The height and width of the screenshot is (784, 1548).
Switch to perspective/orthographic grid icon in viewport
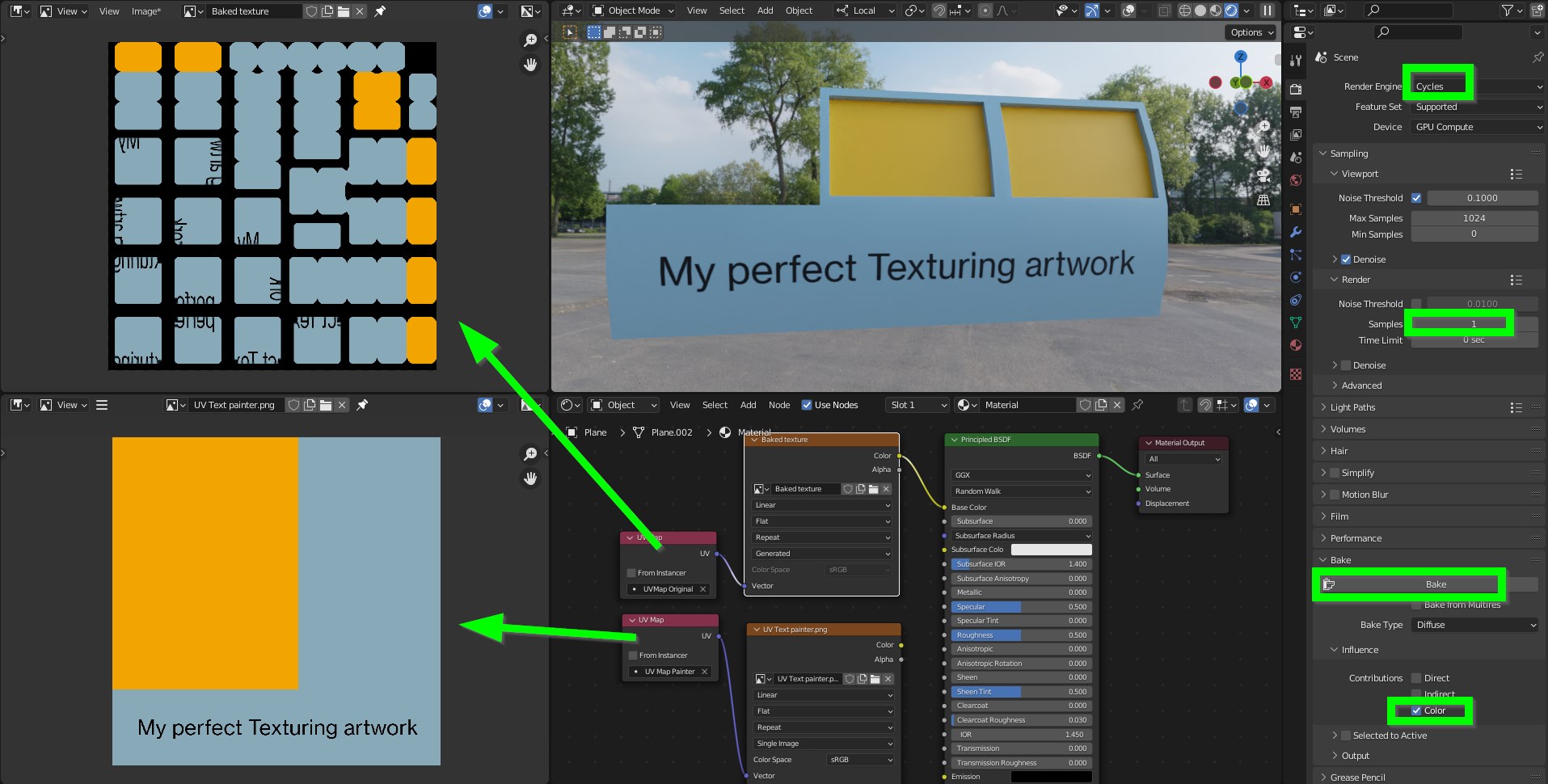(1263, 200)
